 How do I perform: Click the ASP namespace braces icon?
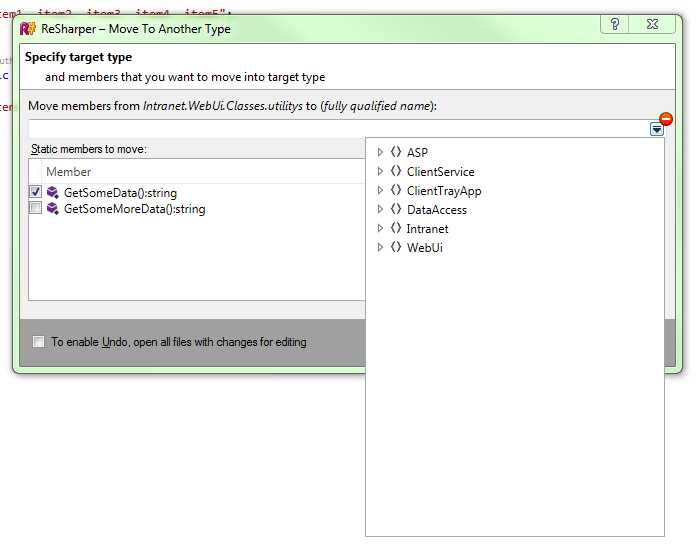coord(396,152)
